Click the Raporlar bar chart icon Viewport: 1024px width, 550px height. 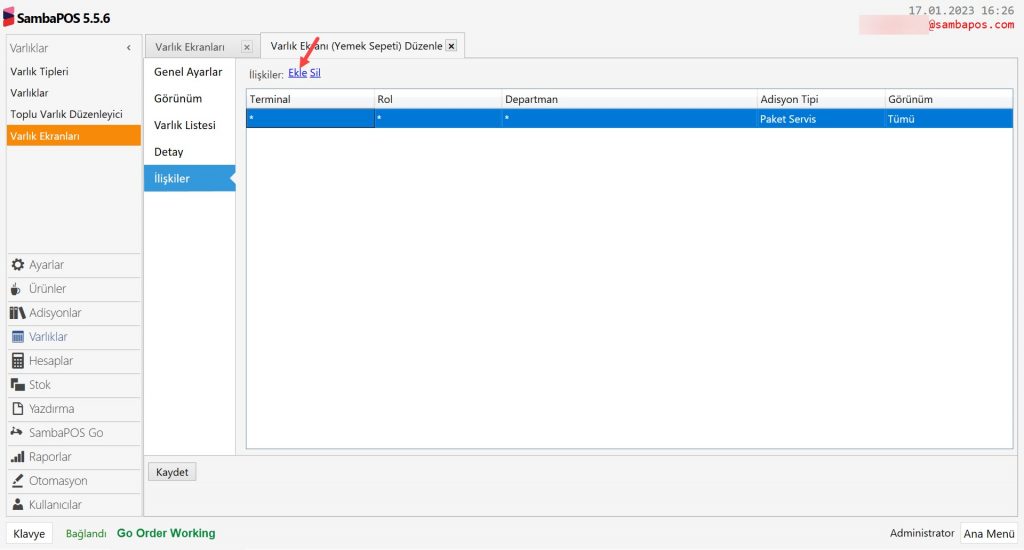(x=18, y=457)
